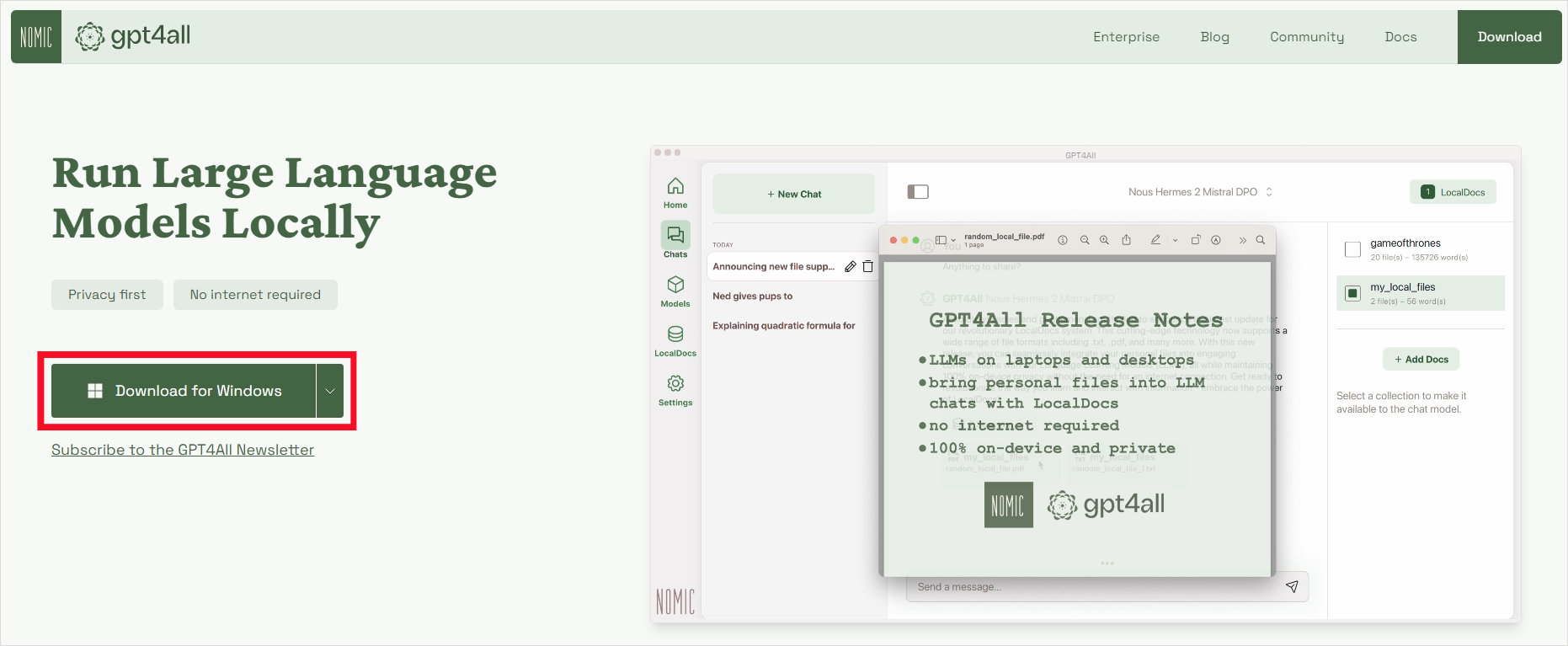Open the Models cube icon
Image resolution: width=1568 pixels, height=646 pixels.
[675, 285]
